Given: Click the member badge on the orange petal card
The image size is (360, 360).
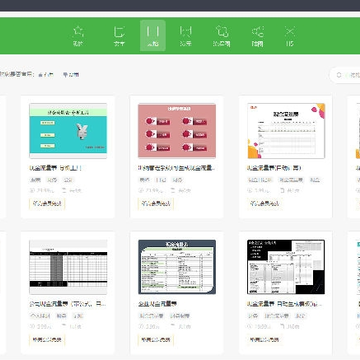Looking at the screenshot, I should [265, 203].
